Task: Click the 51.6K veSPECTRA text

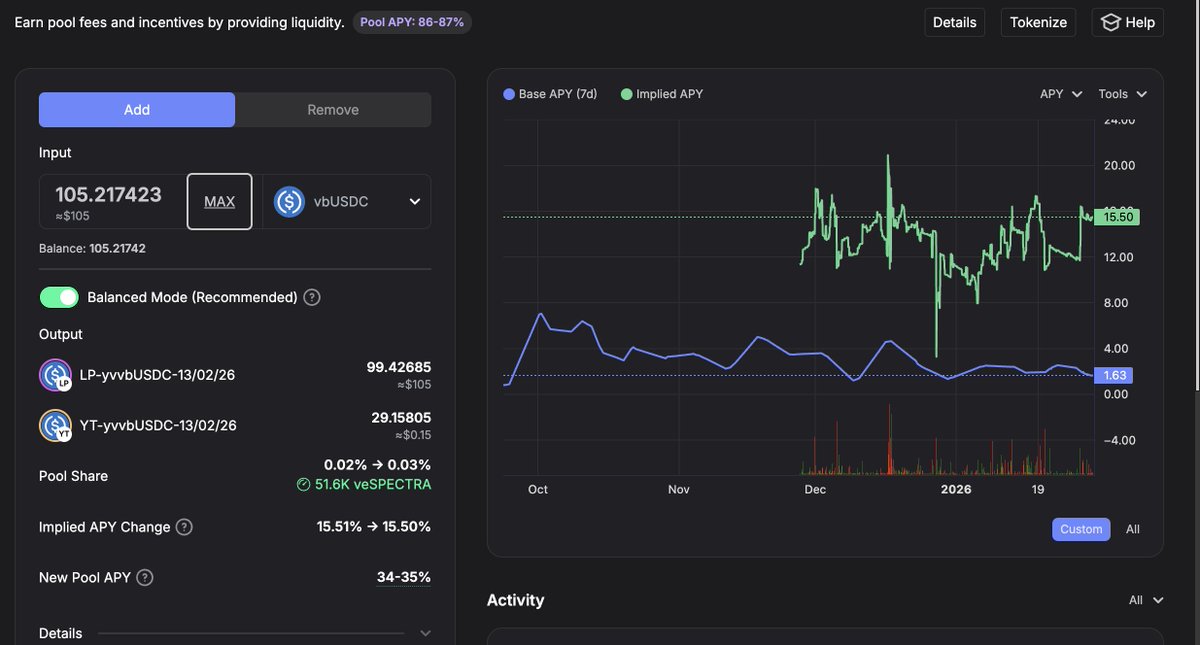Action: click(x=373, y=484)
